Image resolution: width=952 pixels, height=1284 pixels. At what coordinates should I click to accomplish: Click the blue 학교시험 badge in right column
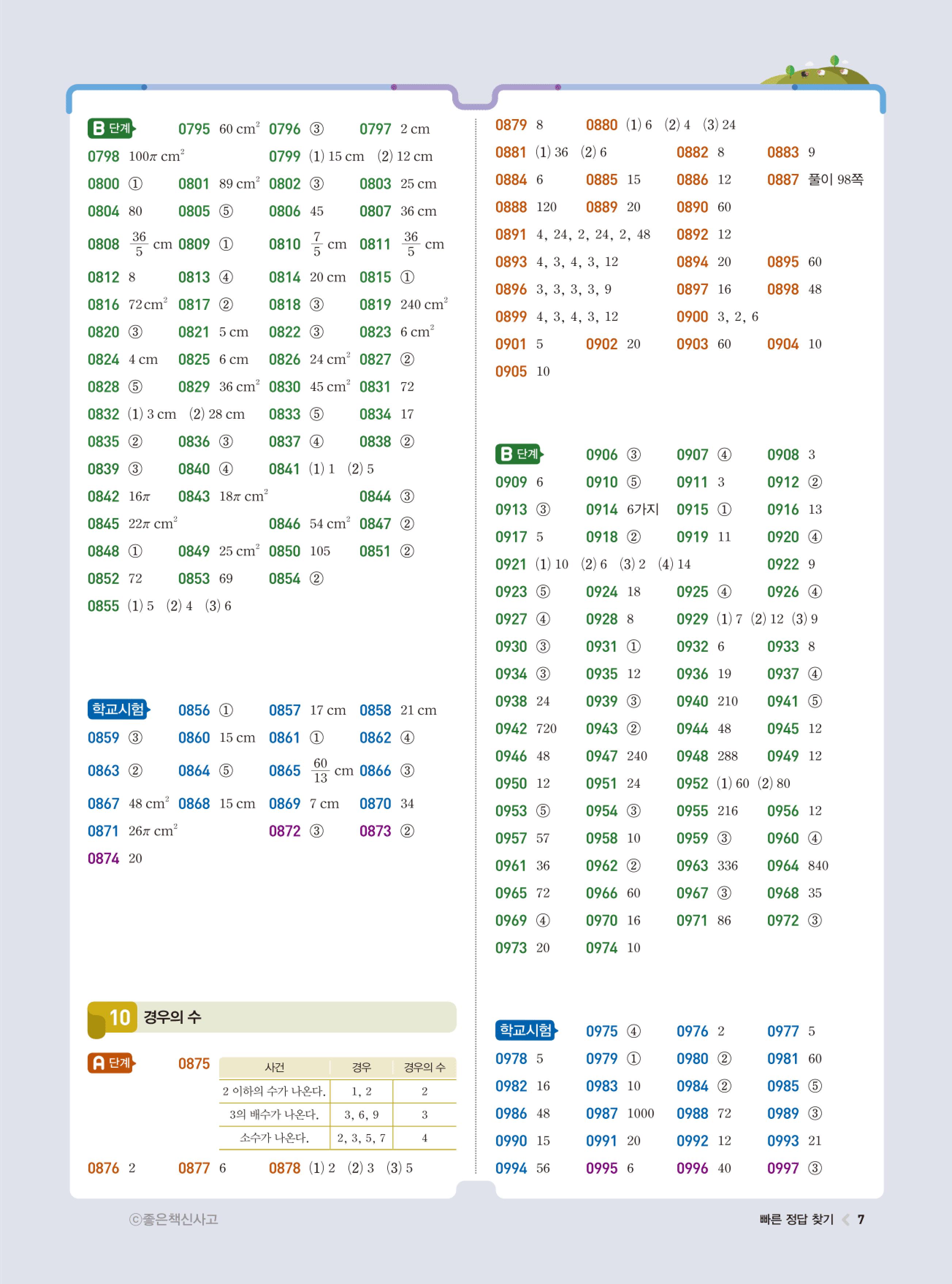click(x=526, y=1030)
